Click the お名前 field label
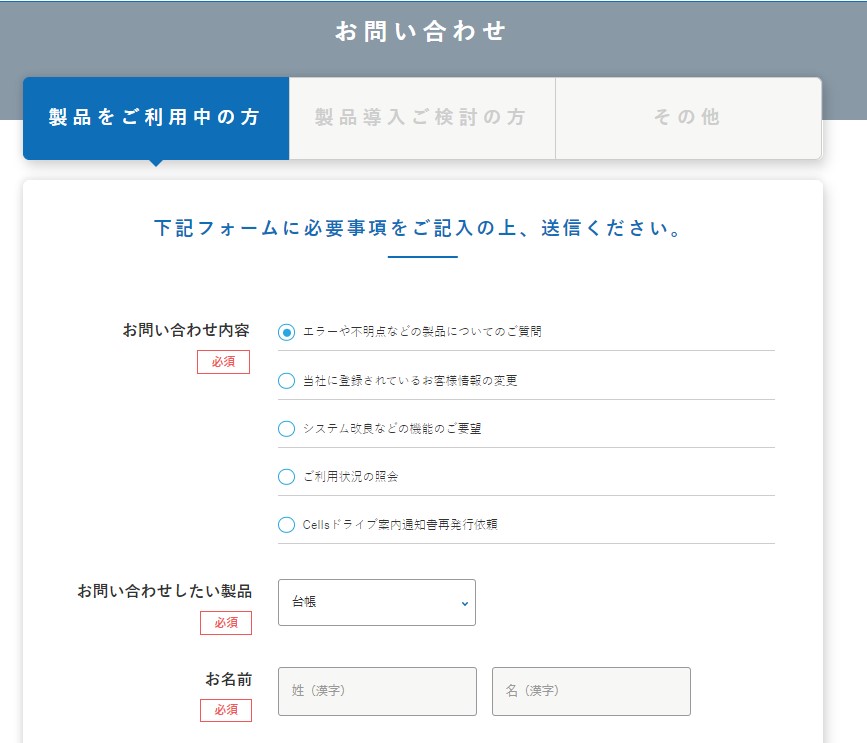Image resolution: width=867 pixels, height=743 pixels. pyautogui.click(x=229, y=678)
